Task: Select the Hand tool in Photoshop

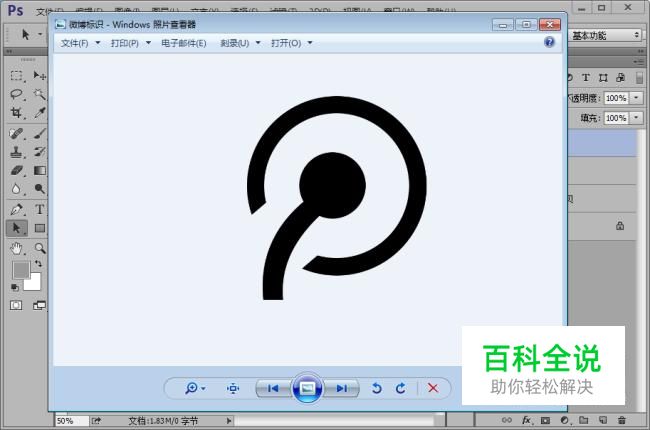Action: pyautogui.click(x=16, y=248)
